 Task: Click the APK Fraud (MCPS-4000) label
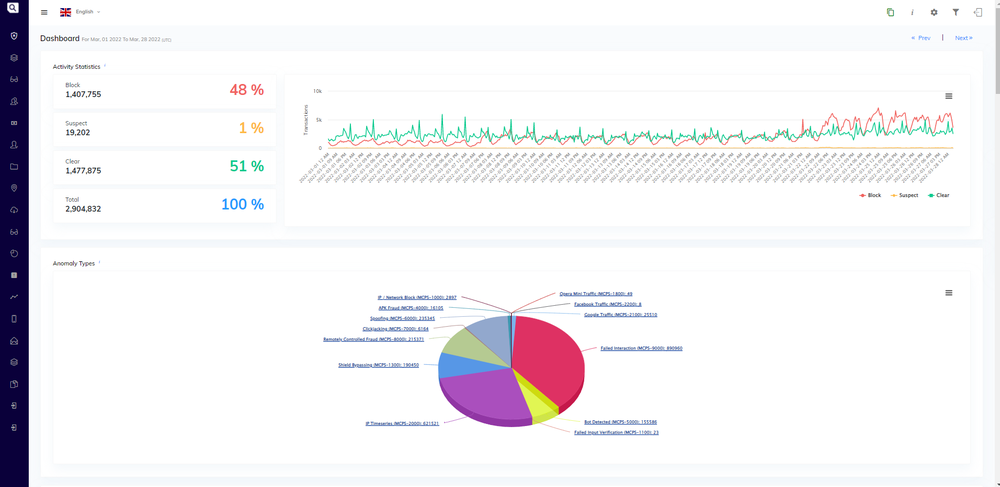pyautogui.click(x=411, y=307)
